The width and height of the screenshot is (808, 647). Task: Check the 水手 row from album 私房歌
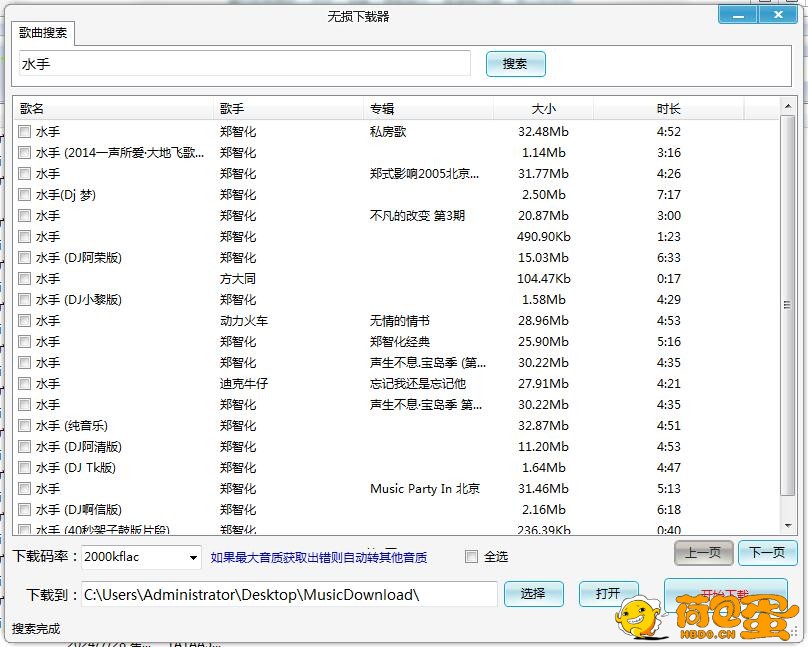point(24,131)
